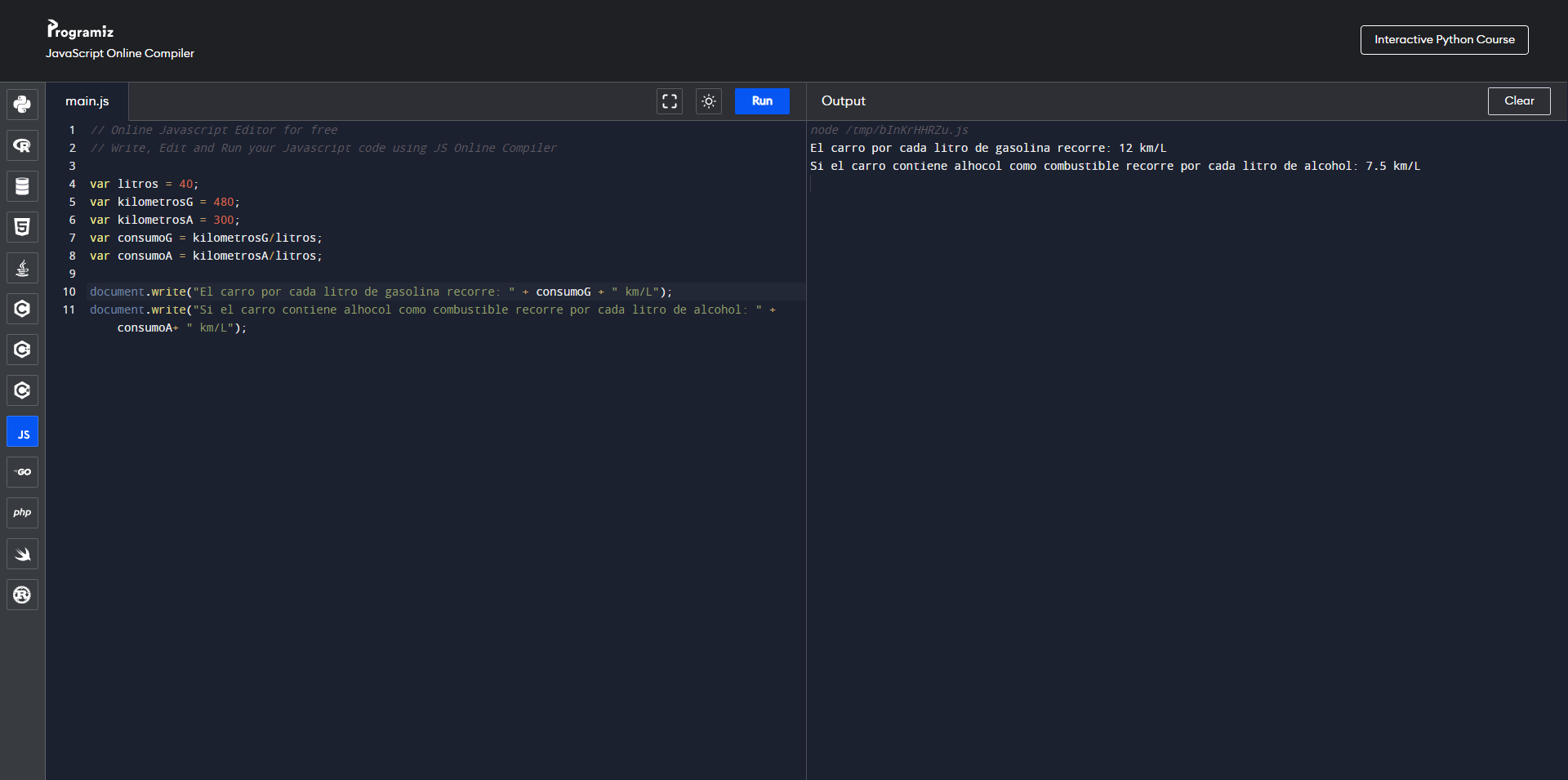Click the JavaScript Online Compiler title
1568x780 pixels.
tap(120, 53)
